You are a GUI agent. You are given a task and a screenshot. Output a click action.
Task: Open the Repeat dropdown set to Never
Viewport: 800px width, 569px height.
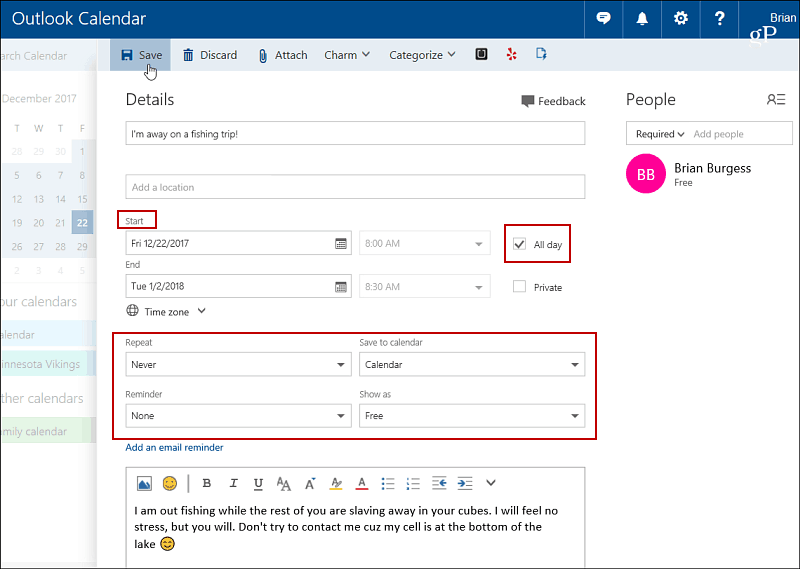coord(238,364)
